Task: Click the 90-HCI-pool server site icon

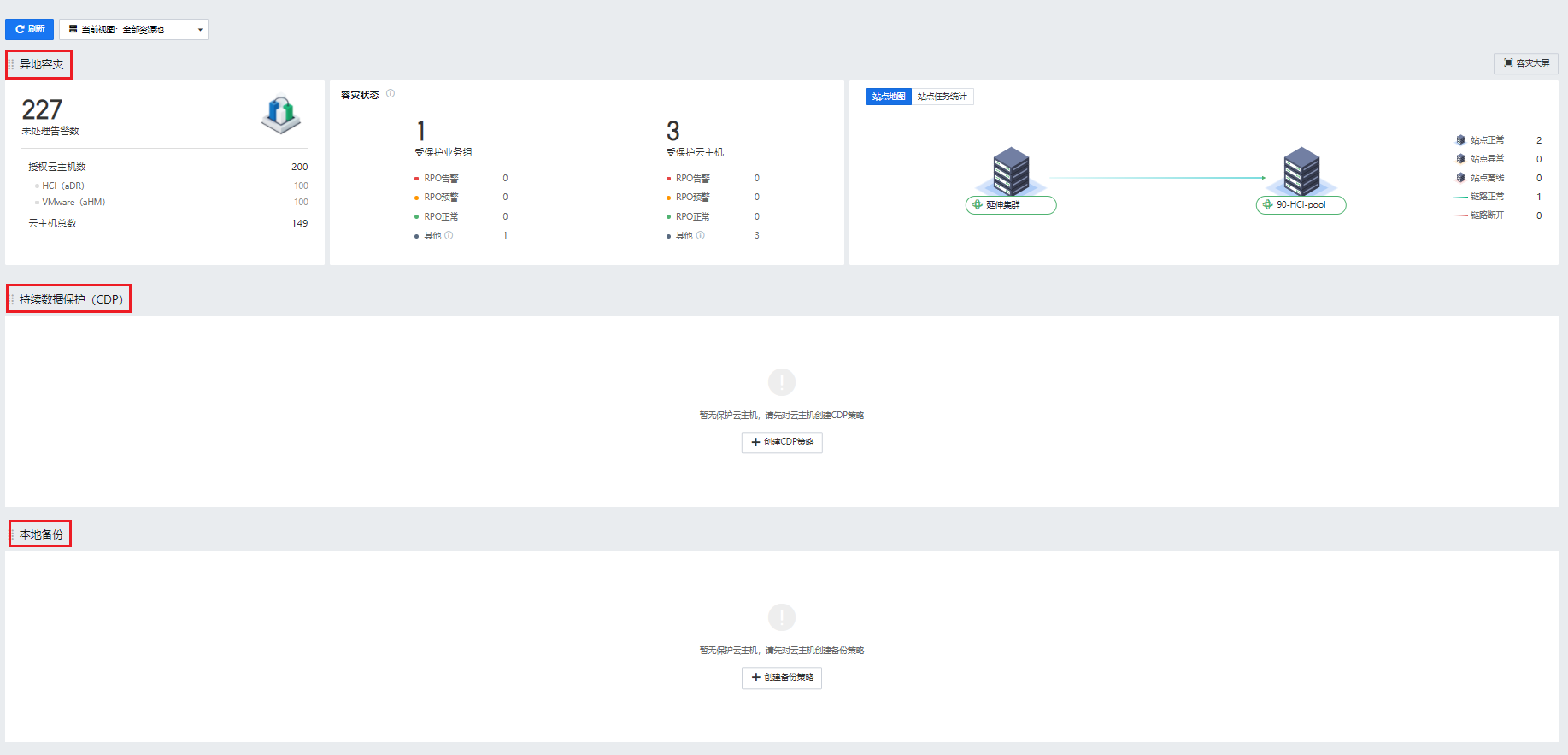Action: (x=1301, y=170)
